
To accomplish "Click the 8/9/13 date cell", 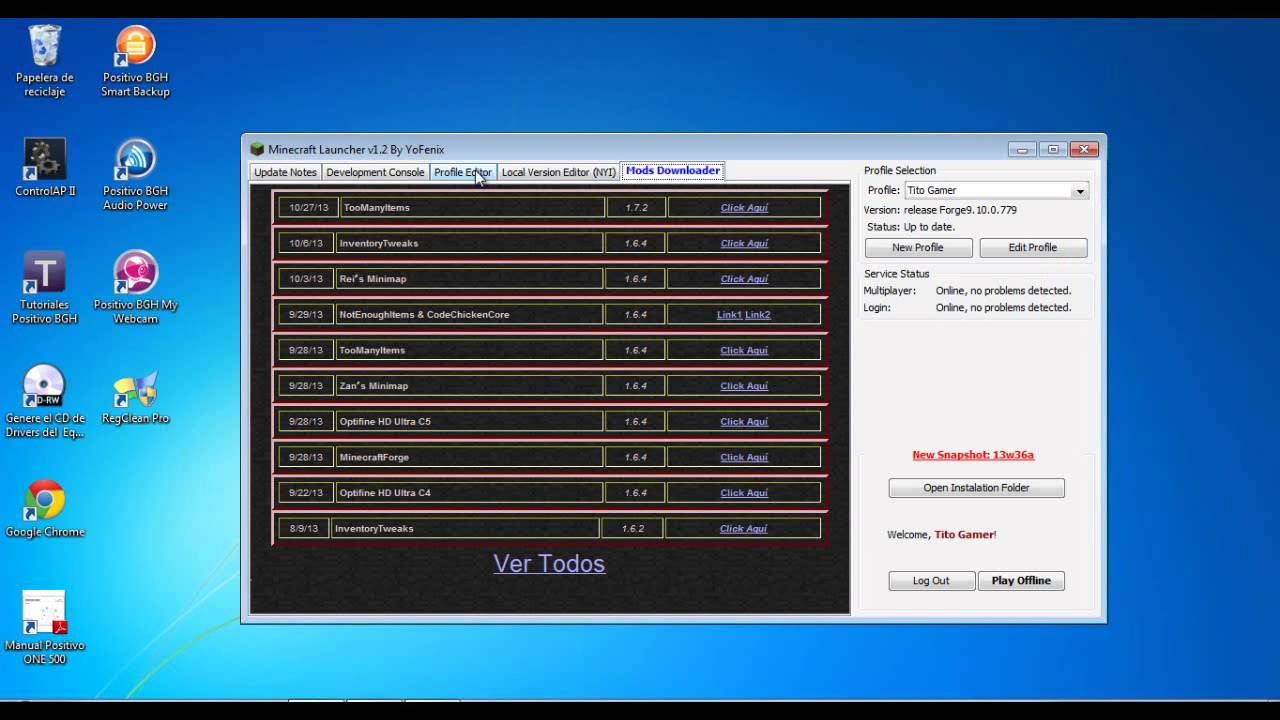I will pos(304,529).
